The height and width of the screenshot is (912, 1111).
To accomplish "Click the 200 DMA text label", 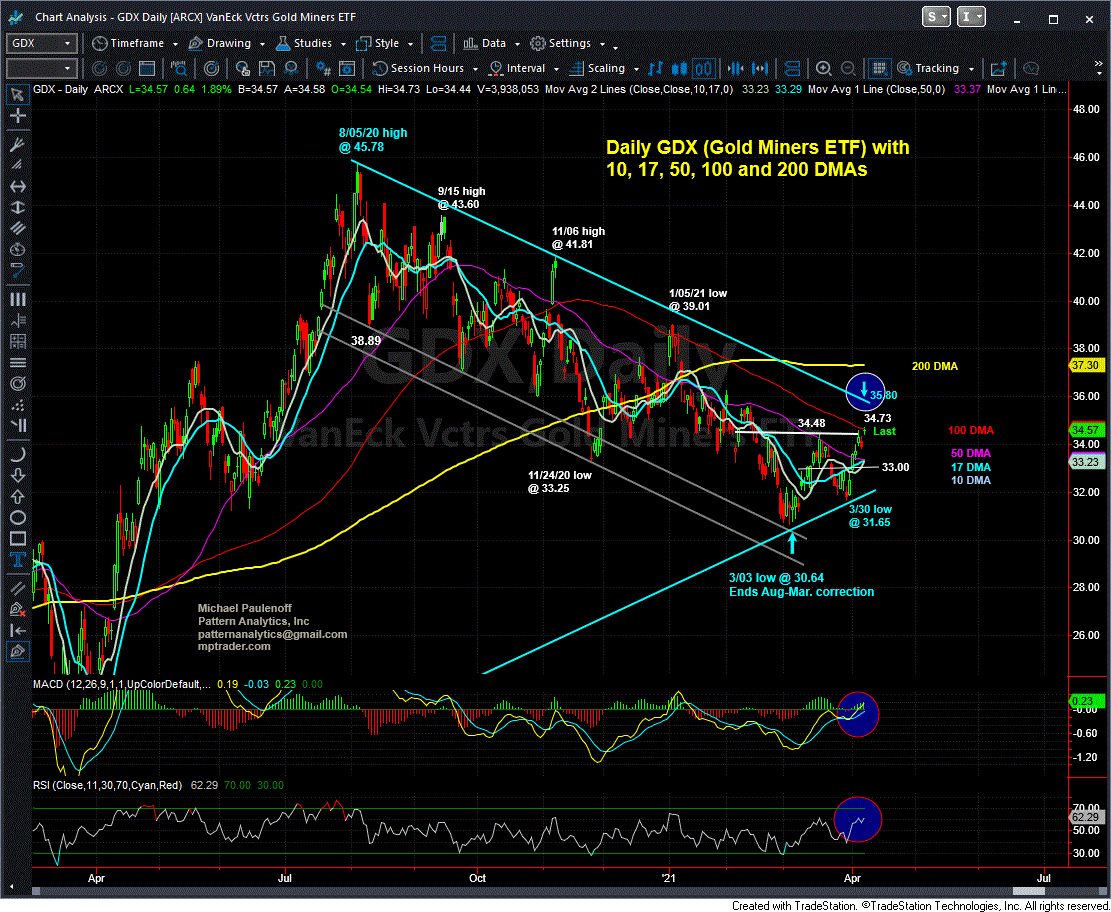I will click(x=934, y=366).
